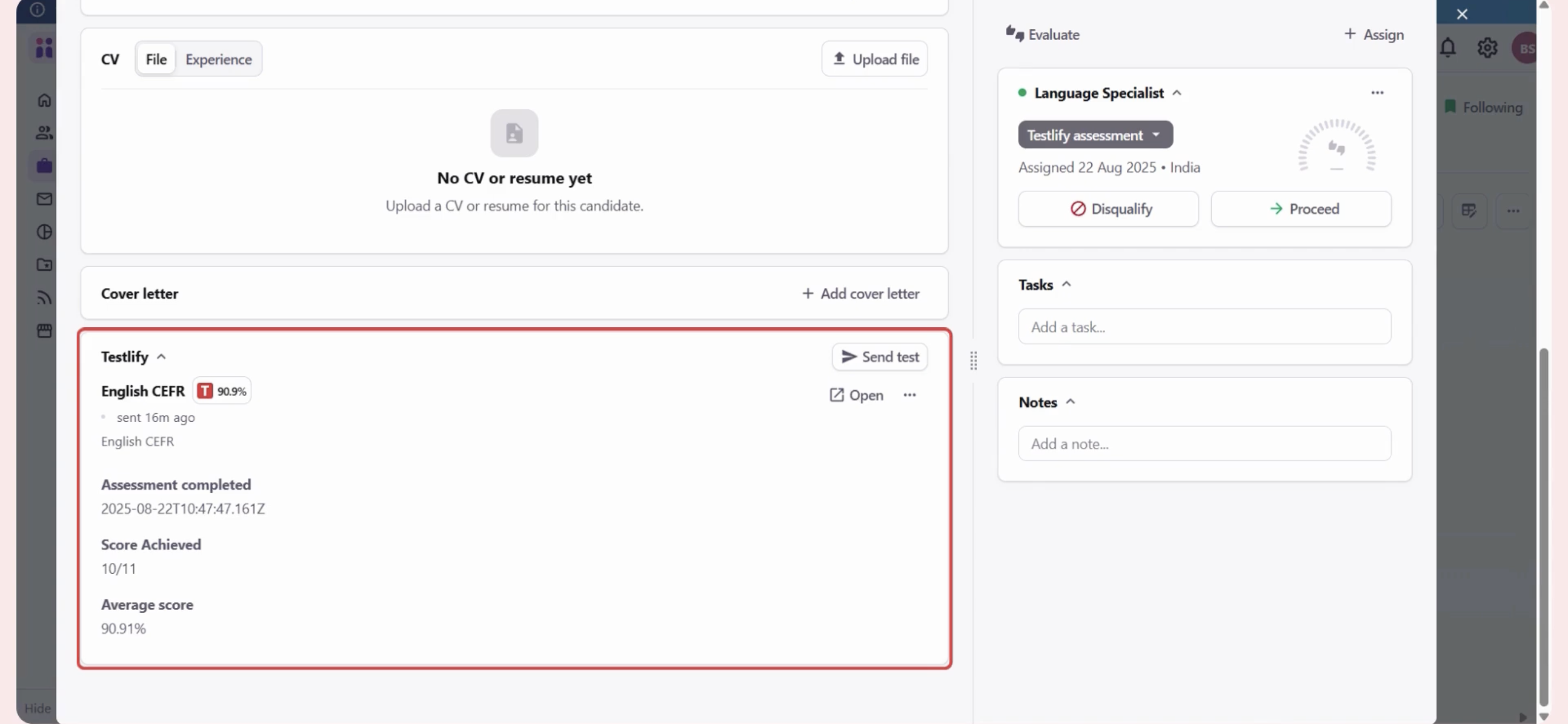Click the home icon in sidebar
This screenshot has width=1568, height=724.
(x=44, y=100)
